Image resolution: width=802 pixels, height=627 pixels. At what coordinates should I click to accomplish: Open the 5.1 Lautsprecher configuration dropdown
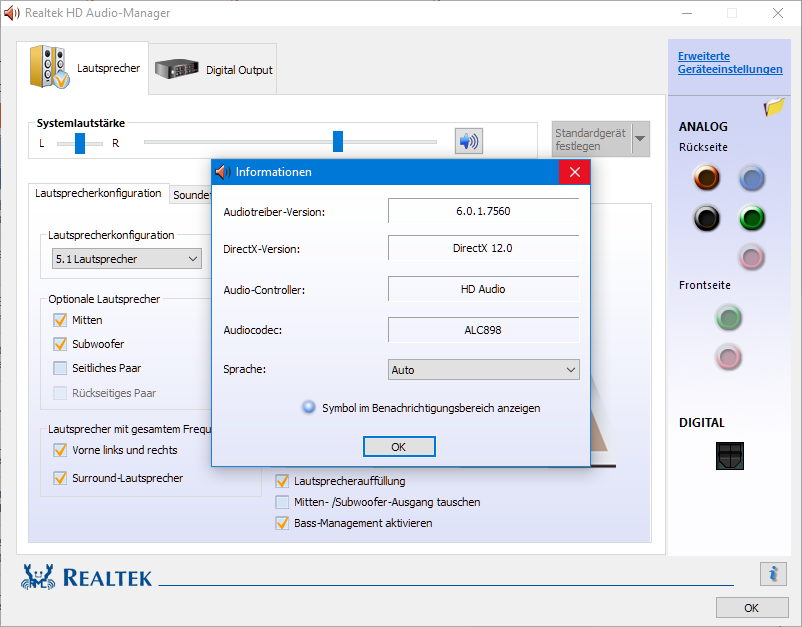pos(127,259)
